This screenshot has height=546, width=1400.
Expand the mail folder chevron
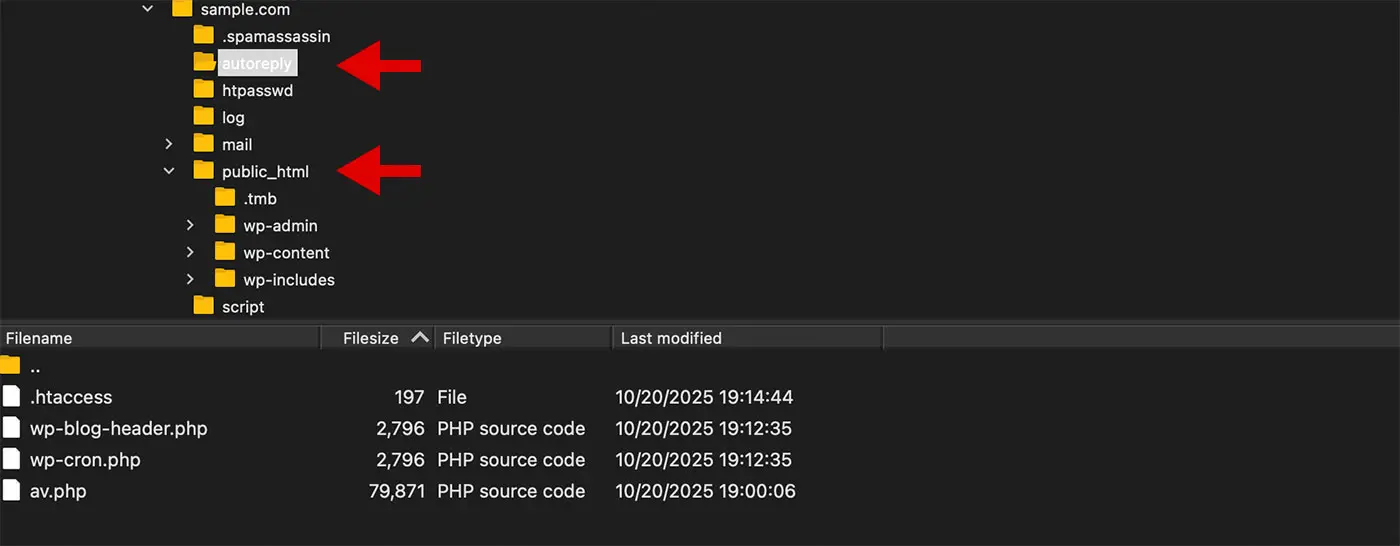169,144
